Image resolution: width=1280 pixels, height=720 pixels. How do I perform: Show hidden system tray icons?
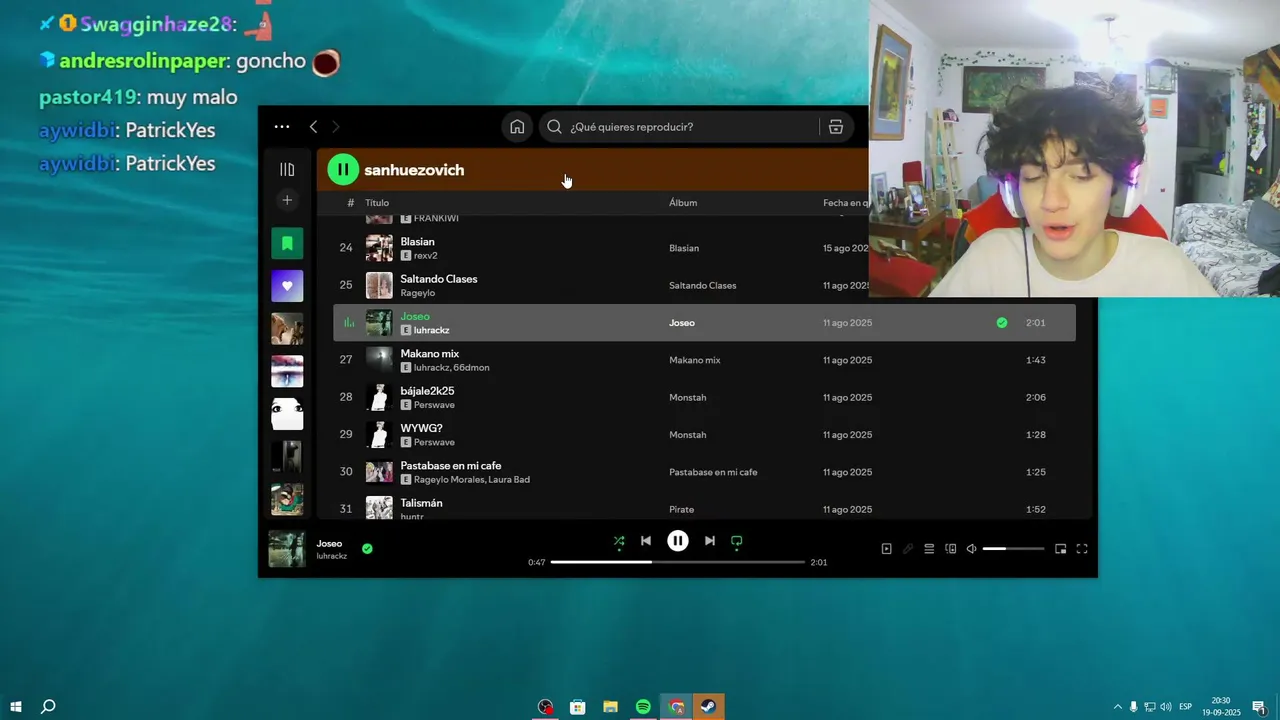pos(1118,707)
